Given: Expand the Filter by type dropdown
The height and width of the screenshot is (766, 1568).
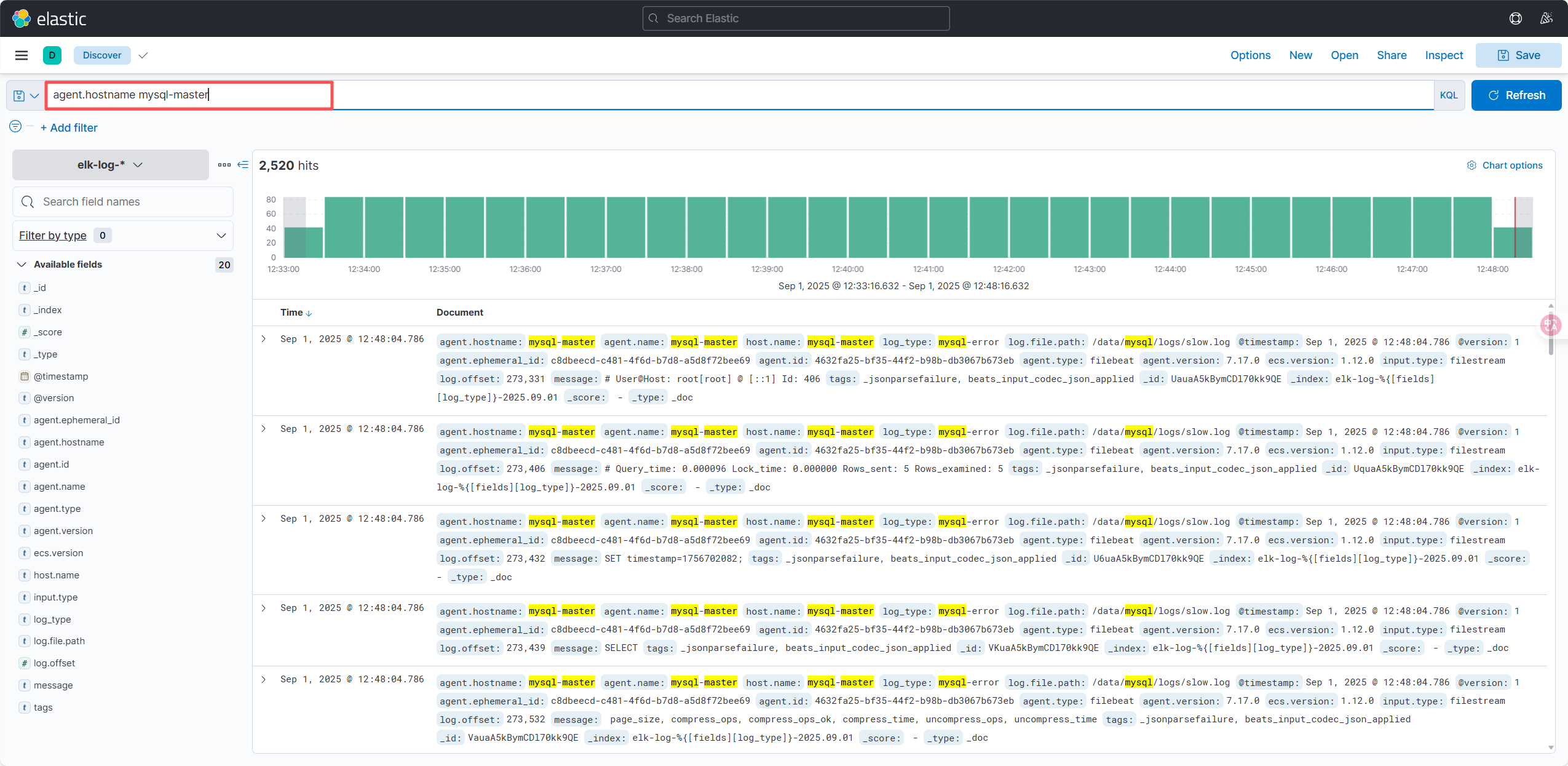Looking at the screenshot, I should [x=123, y=236].
